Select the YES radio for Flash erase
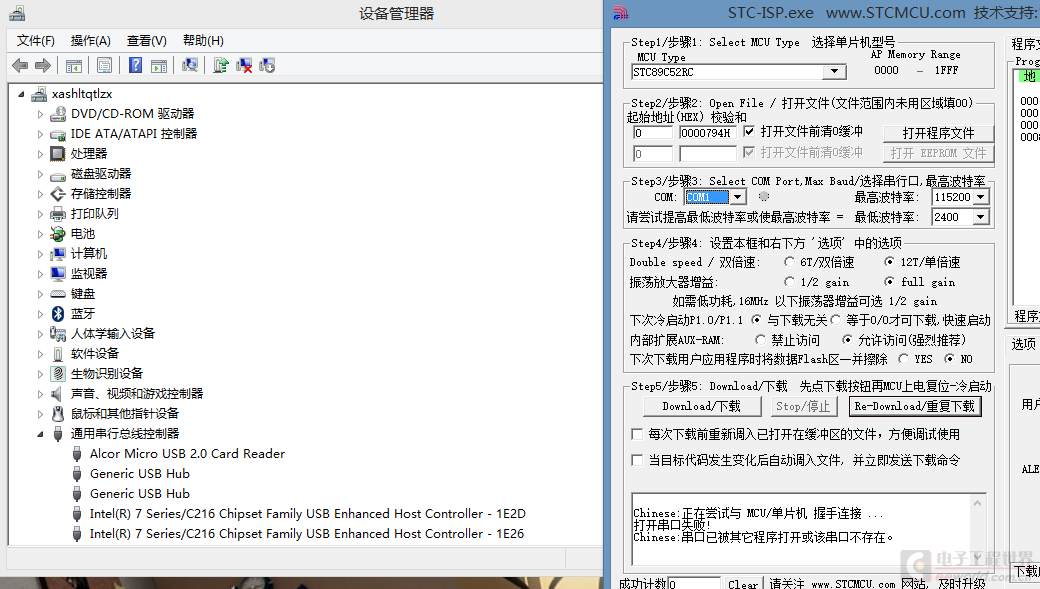 coord(903,358)
